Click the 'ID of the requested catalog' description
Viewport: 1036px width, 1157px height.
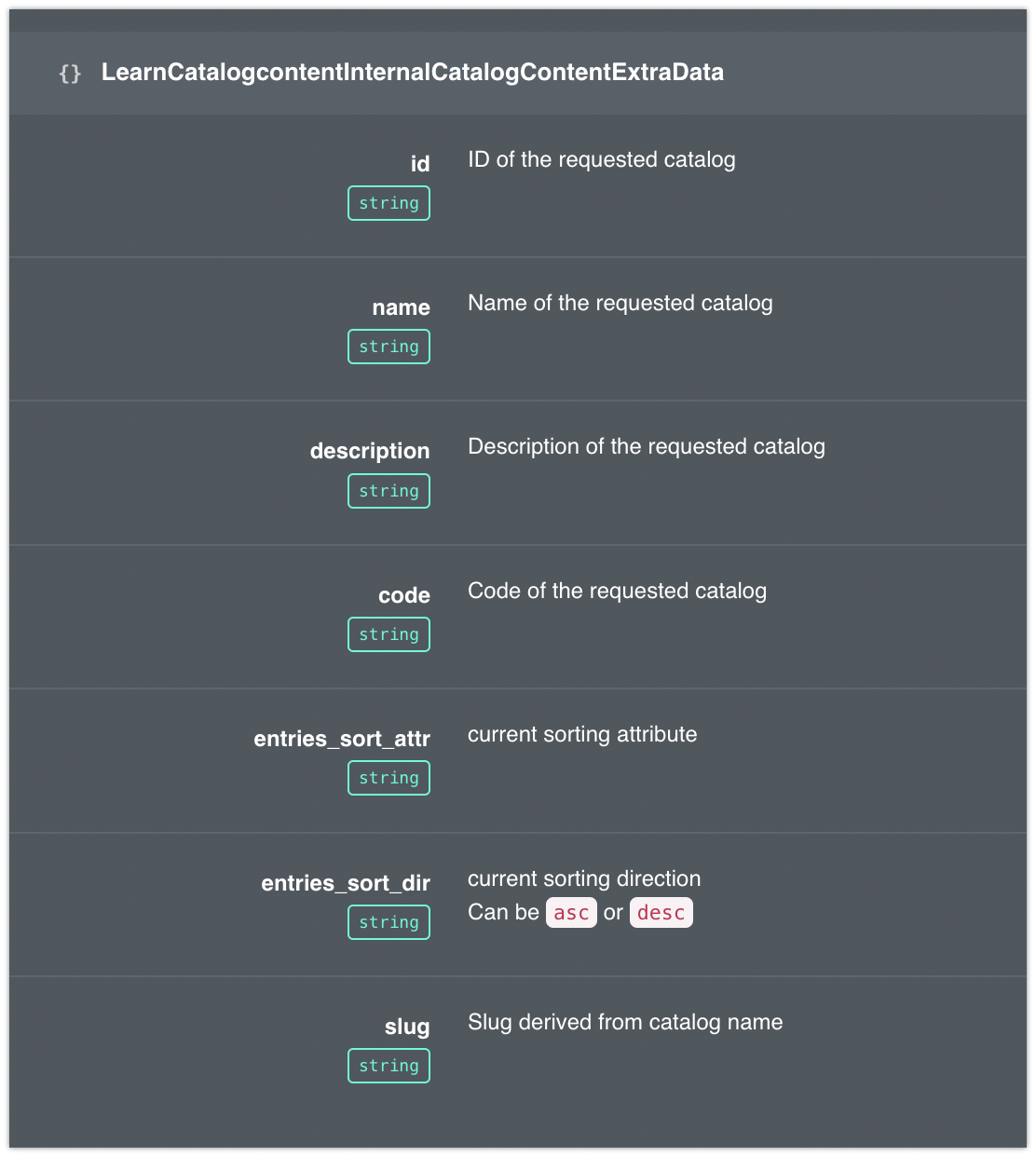point(602,160)
